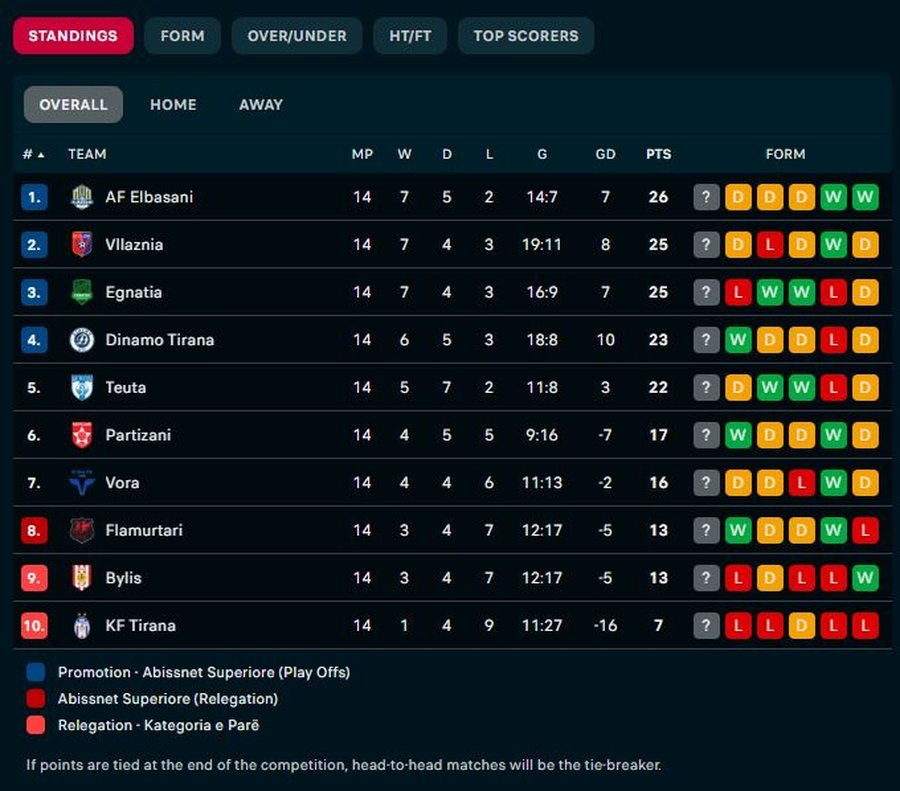This screenshot has height=791, width=900.
Task: Show Away standings table
Action: pyautogui.click(x=261, y=104)
